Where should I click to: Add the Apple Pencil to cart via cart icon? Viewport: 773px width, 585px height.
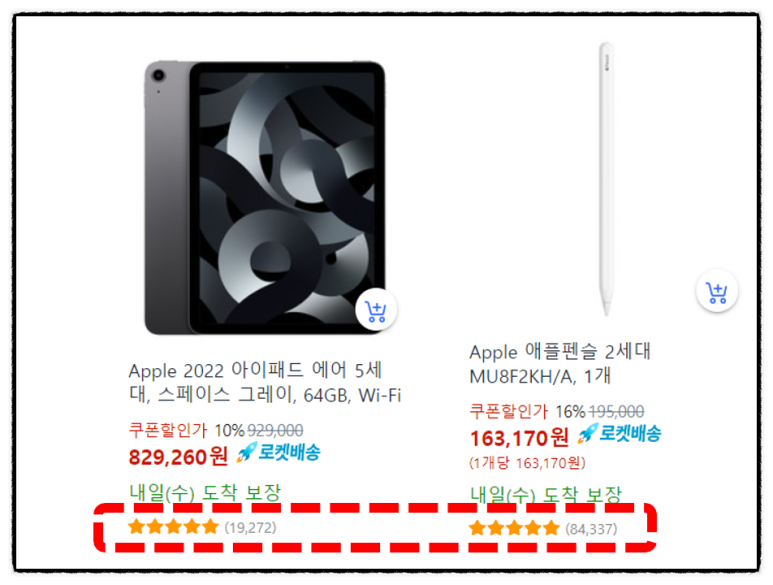pos(717,291)
